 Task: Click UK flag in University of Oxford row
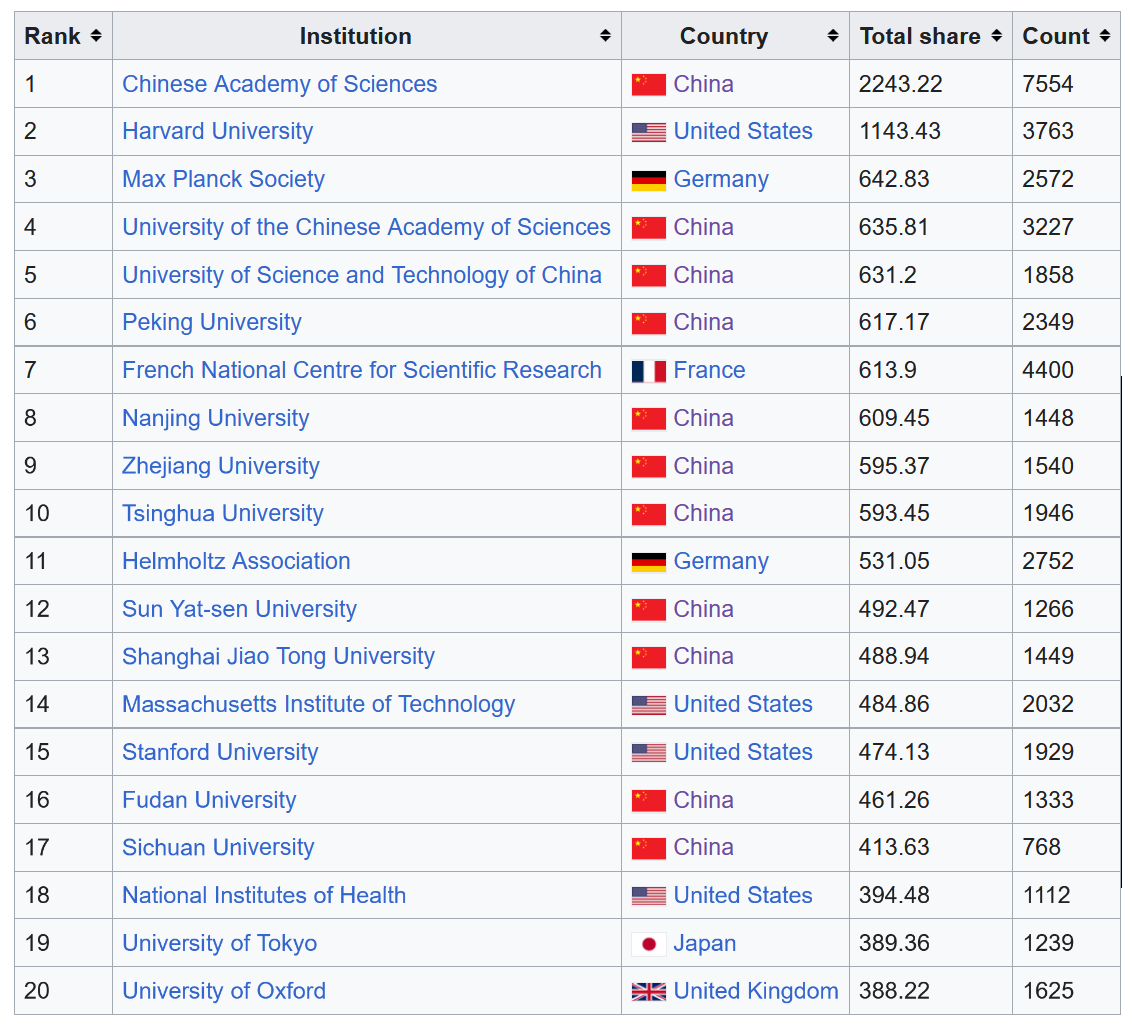pyautogui.click(x=648, y=992)
